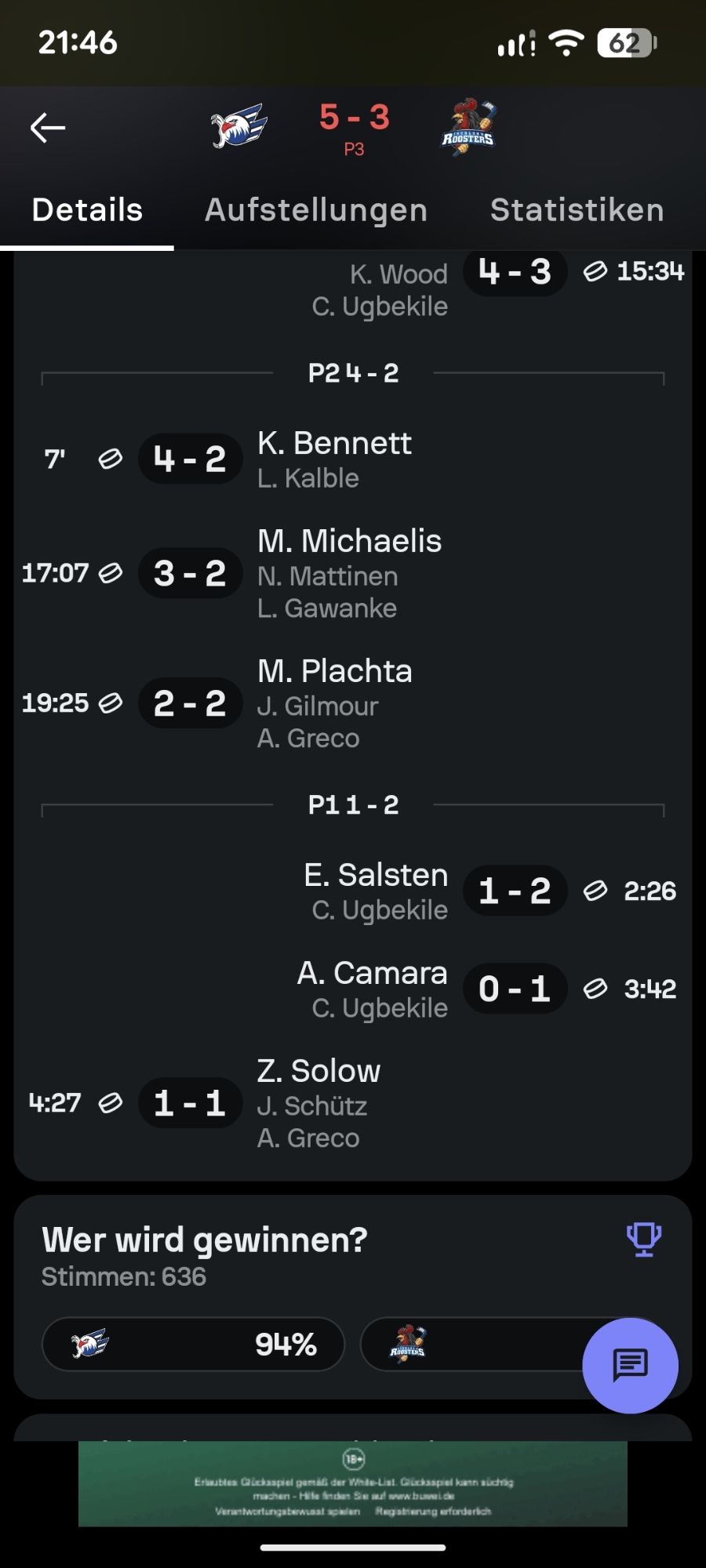
Task: Vote for Adler Mannheim at 94%
Action: pyautogui.click(x=193, y=1344)
